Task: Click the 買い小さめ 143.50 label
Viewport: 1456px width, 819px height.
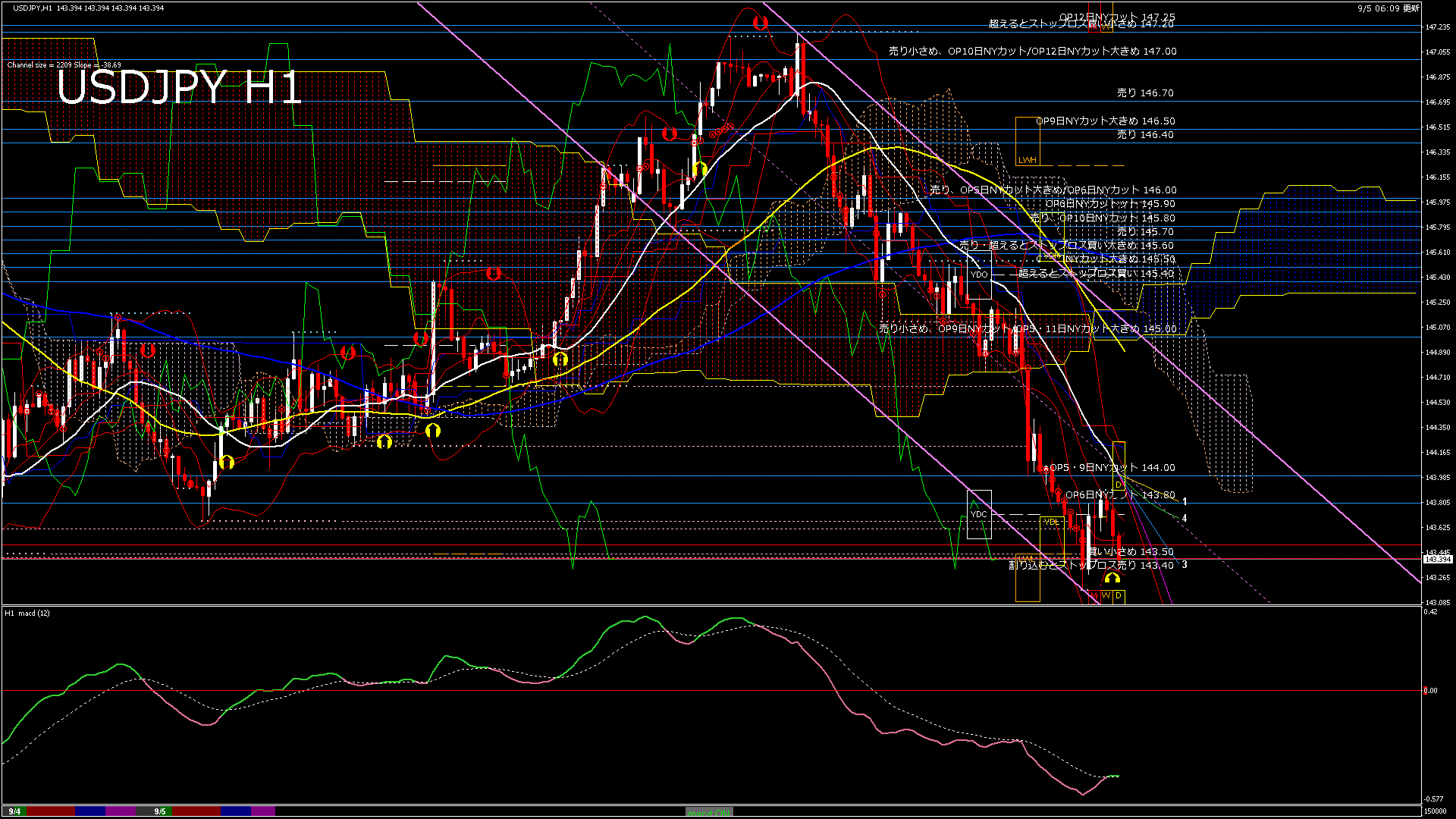Action: tap(1131, 552)
